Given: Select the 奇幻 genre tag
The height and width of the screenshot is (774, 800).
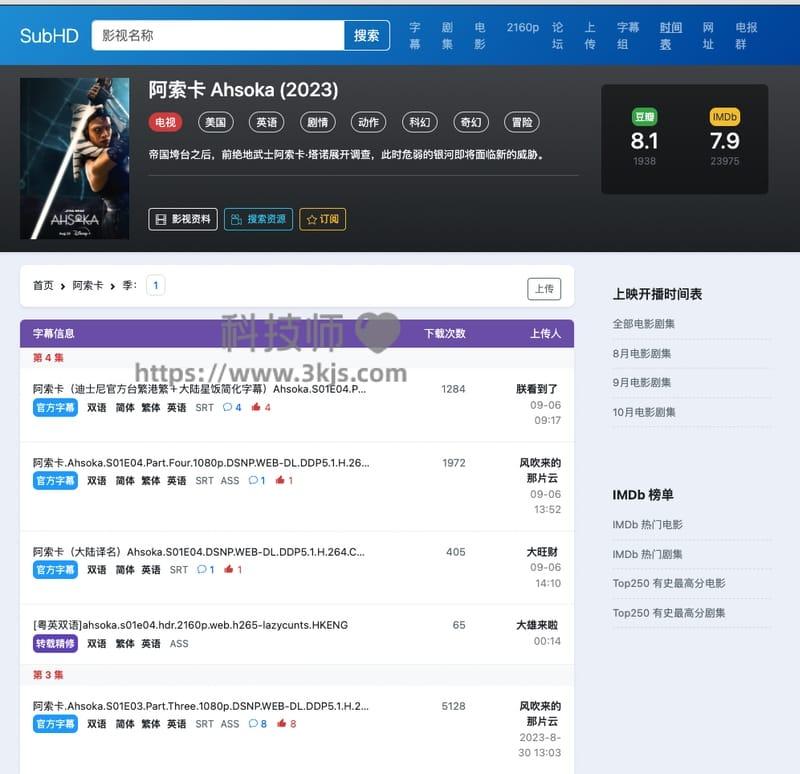Looking at the screenshot, I should [471, 122].
